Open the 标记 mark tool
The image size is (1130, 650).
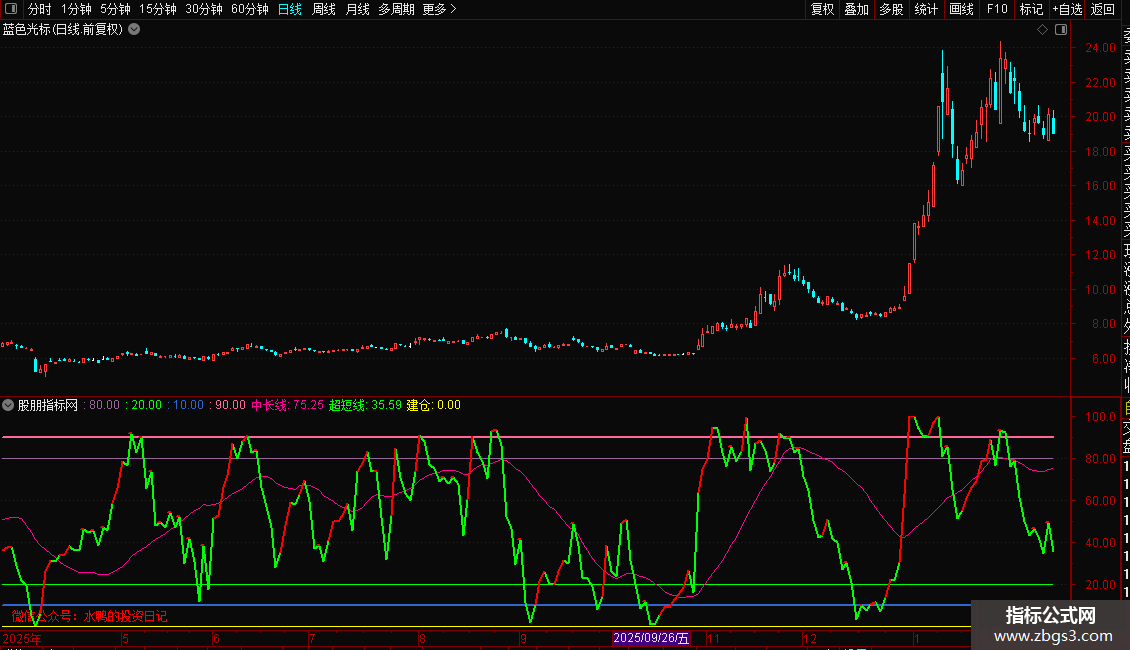pyautogui.click(x=1031, y=9)
